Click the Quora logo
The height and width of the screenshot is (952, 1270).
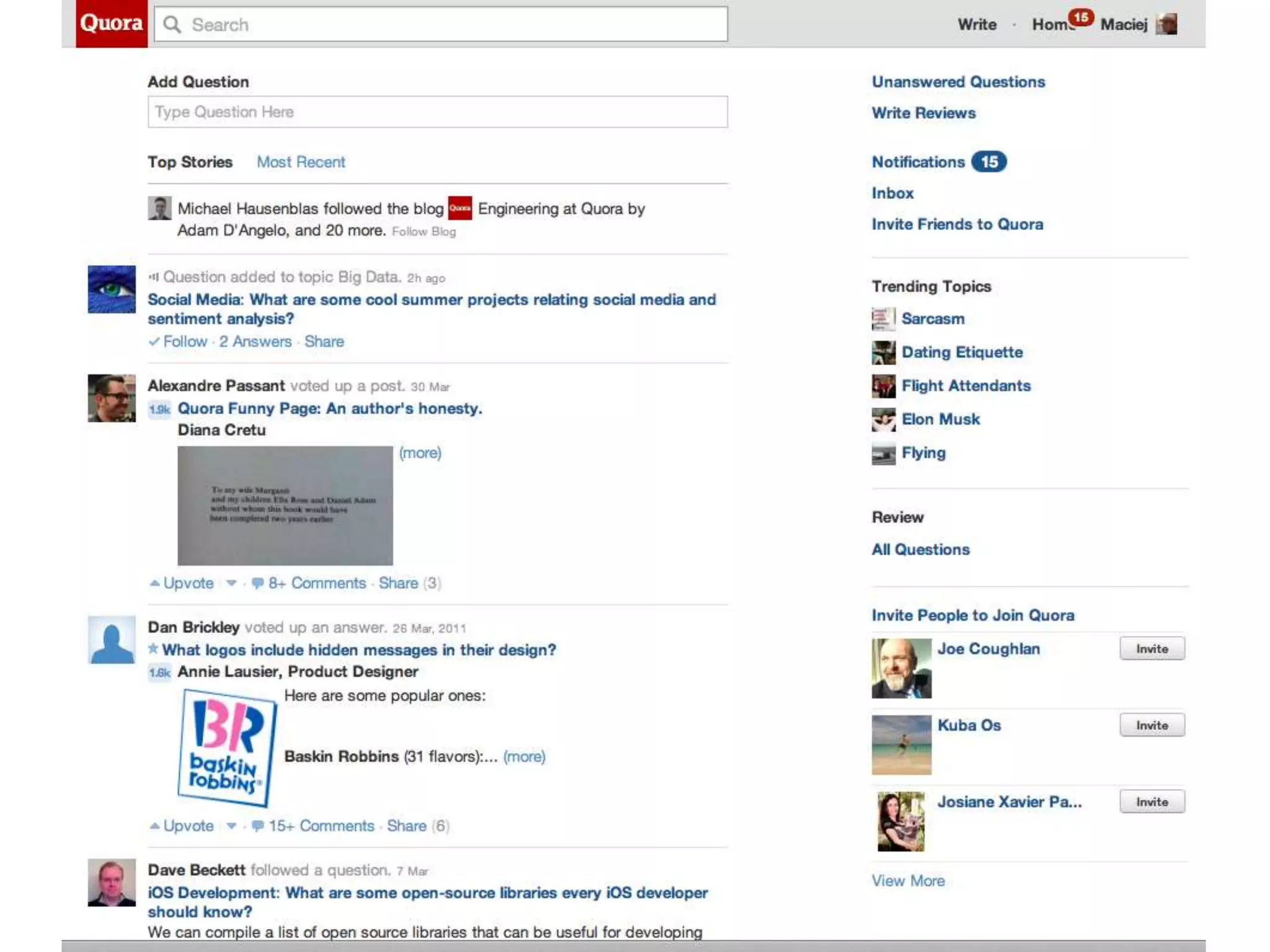(x=112, y=24)
